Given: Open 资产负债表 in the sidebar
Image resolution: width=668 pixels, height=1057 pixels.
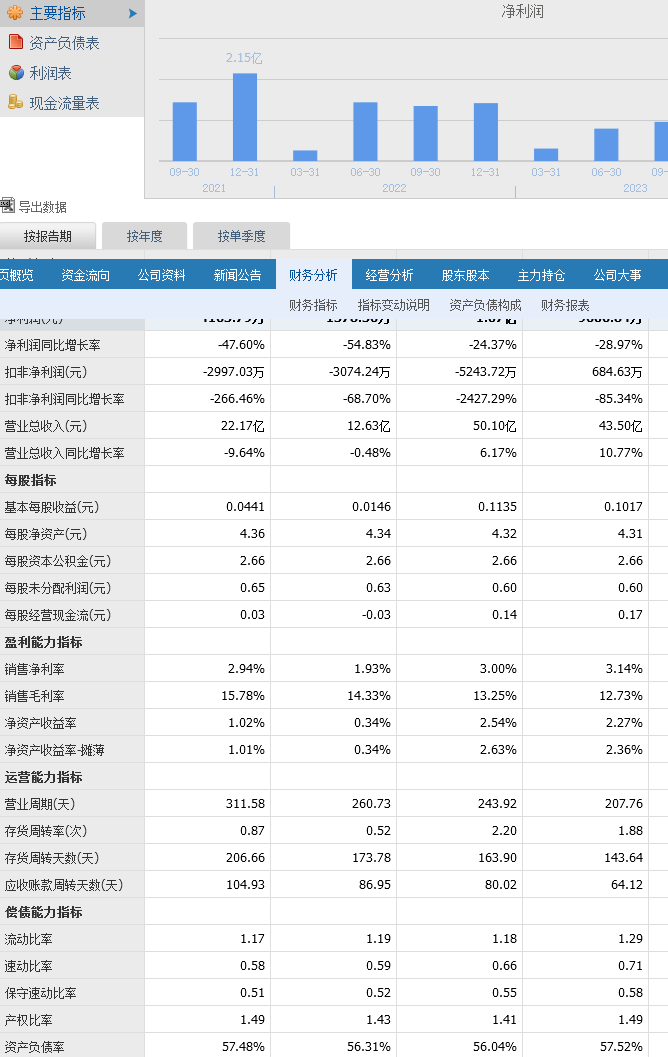Looking at the screenshot, I should point(64,43).
